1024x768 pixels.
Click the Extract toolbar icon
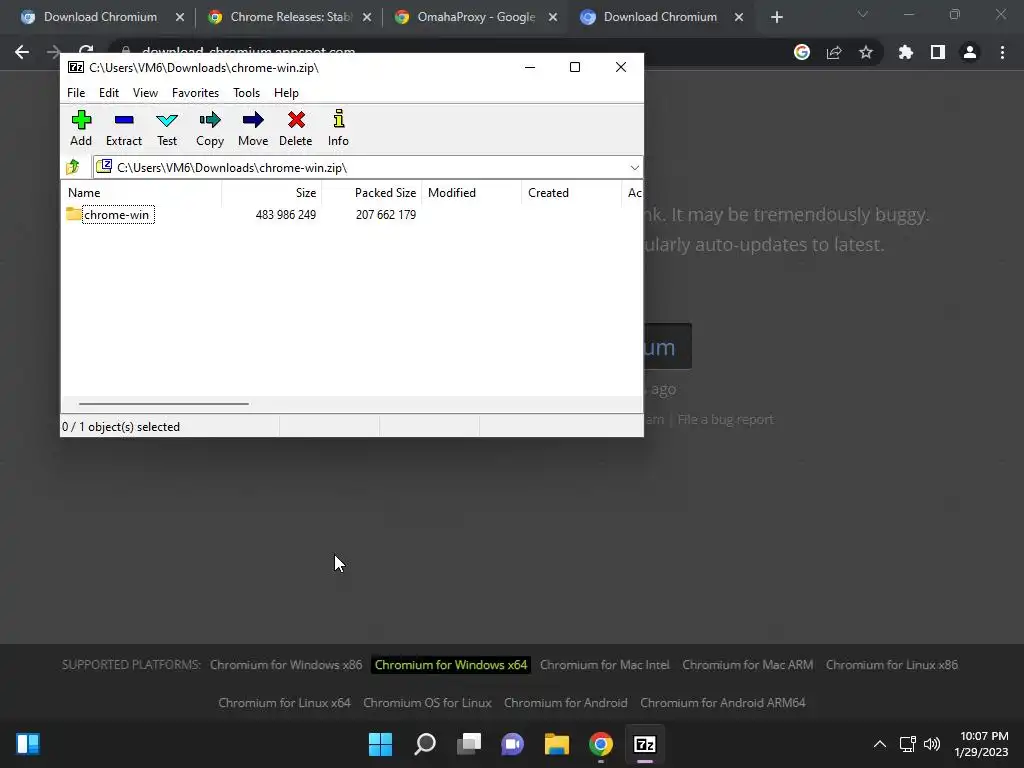point(123,128)
